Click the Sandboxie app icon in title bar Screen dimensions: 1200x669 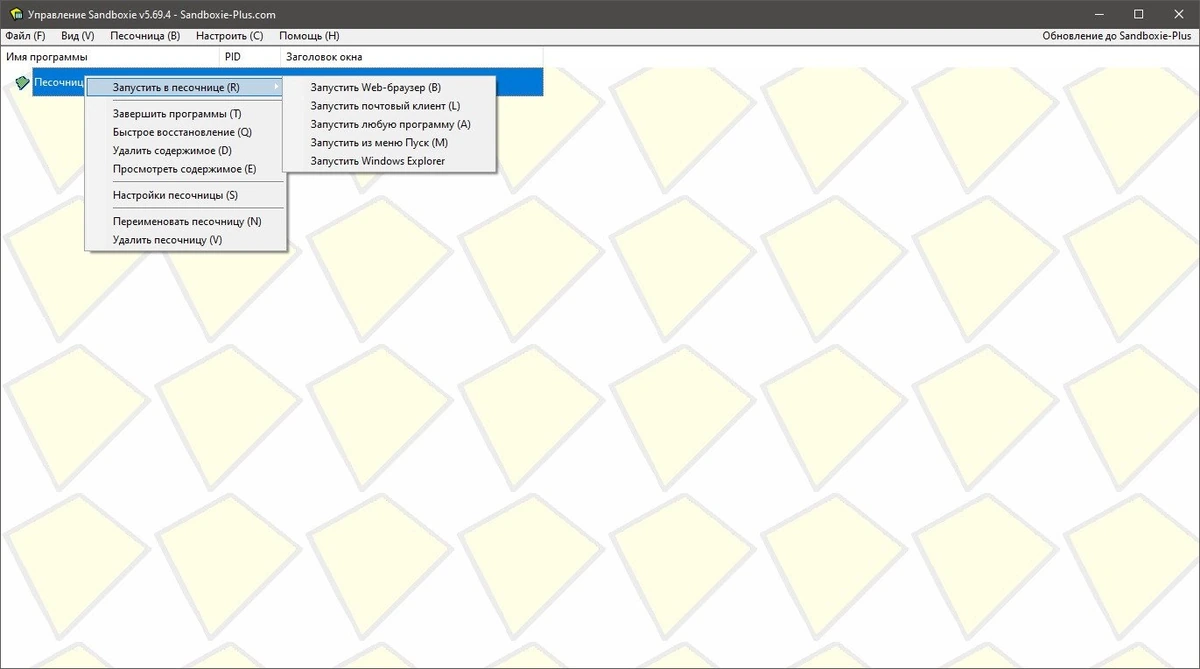coord(15,15)
